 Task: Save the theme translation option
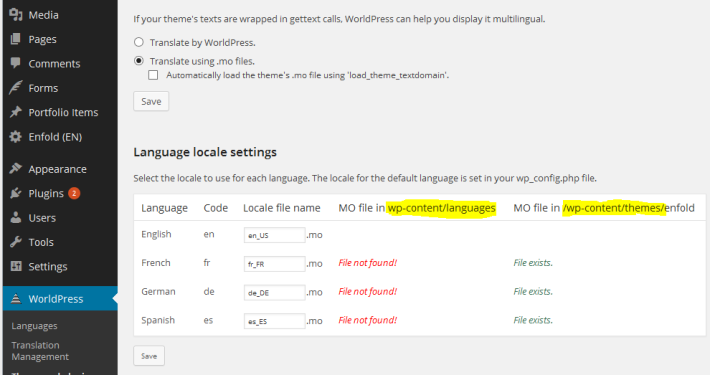coord(151,101)
